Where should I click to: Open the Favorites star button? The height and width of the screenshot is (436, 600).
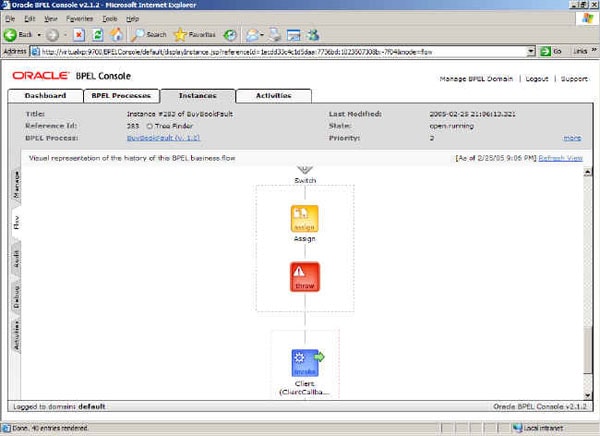[x=195, y=35]
